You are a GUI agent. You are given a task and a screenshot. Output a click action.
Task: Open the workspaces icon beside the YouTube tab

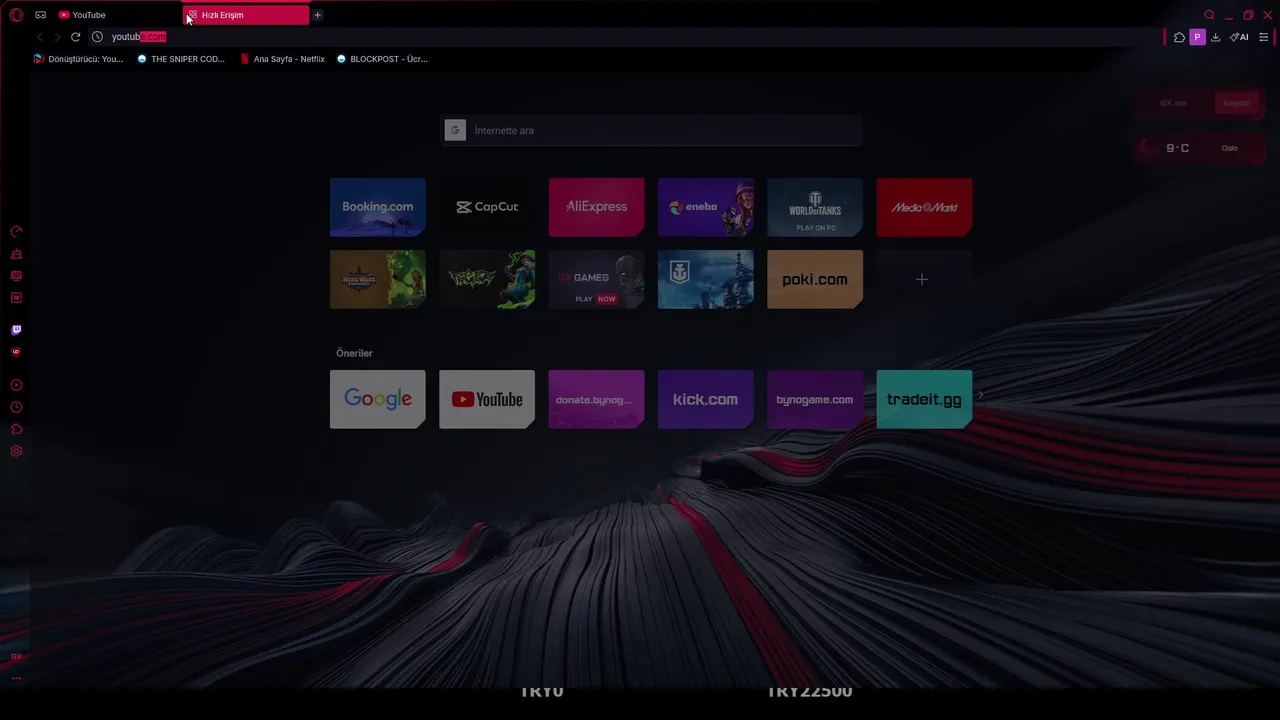pos(41,15)
